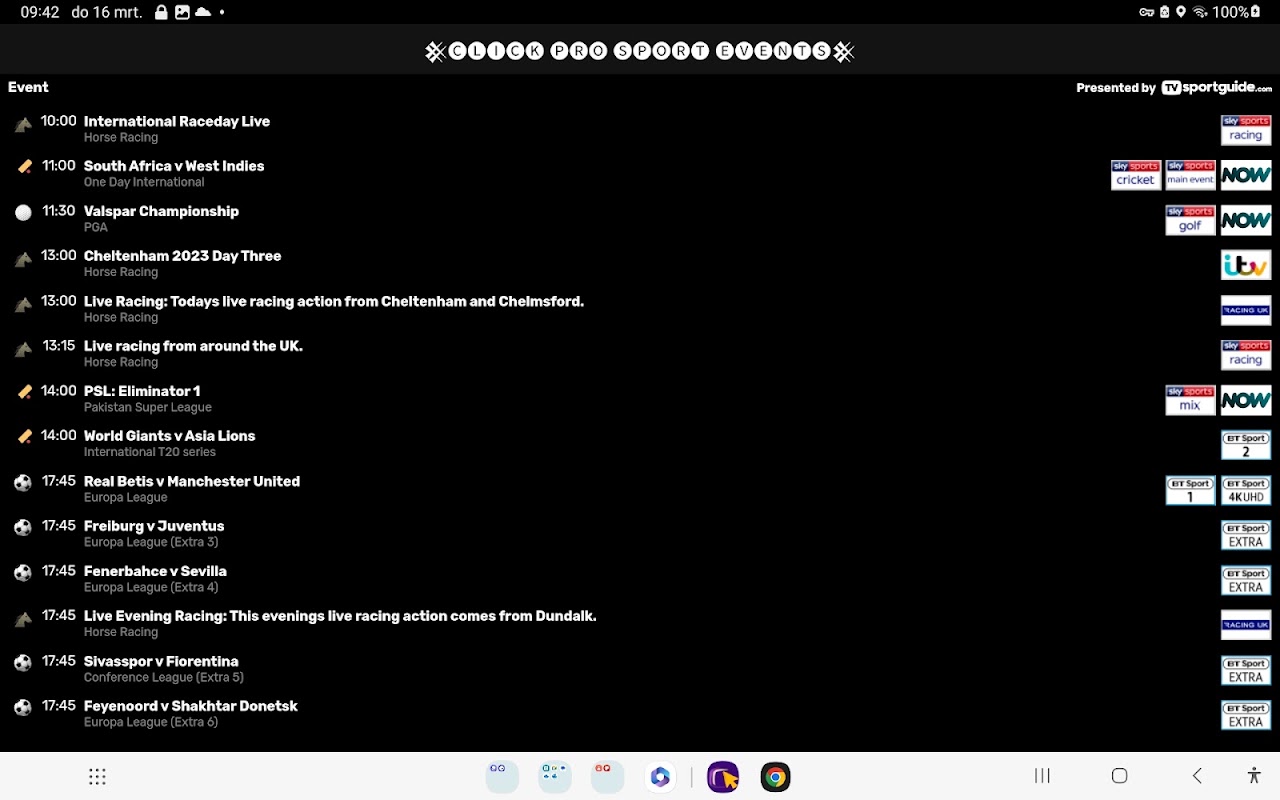
Task: Select PSL: Eliminator 1 event row
Action: click(x=640, y=399)
